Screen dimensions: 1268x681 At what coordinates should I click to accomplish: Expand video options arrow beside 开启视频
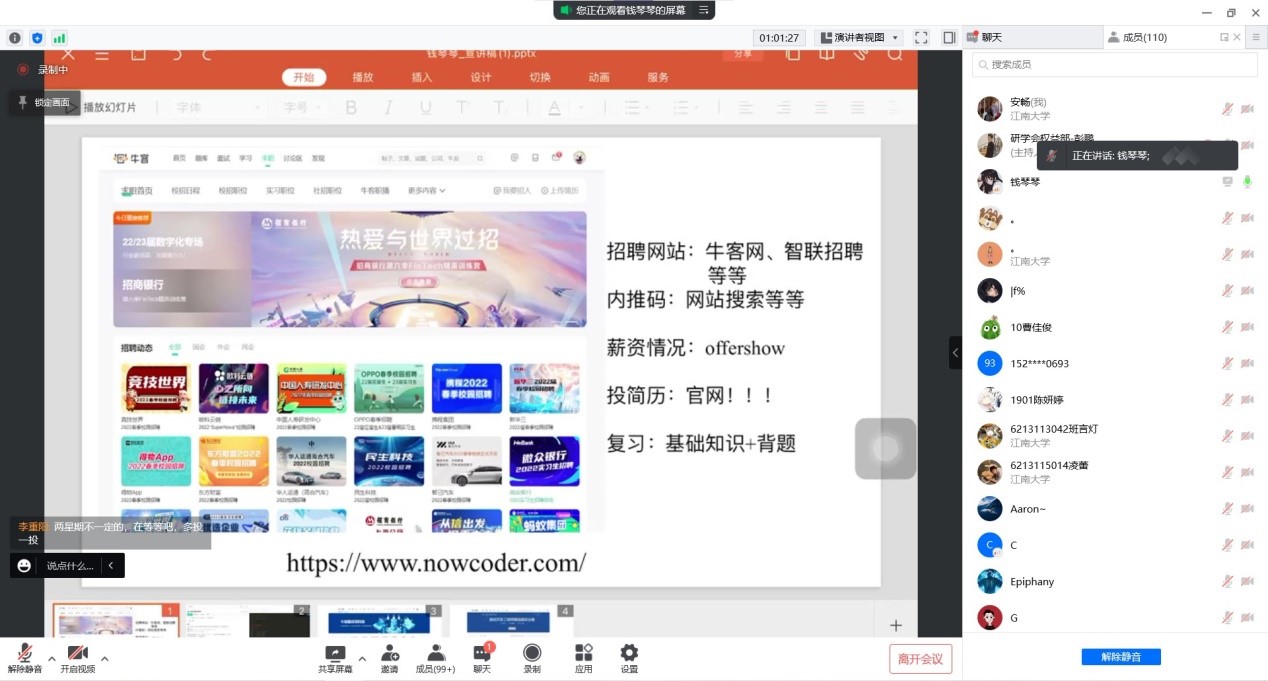(104, 658)
